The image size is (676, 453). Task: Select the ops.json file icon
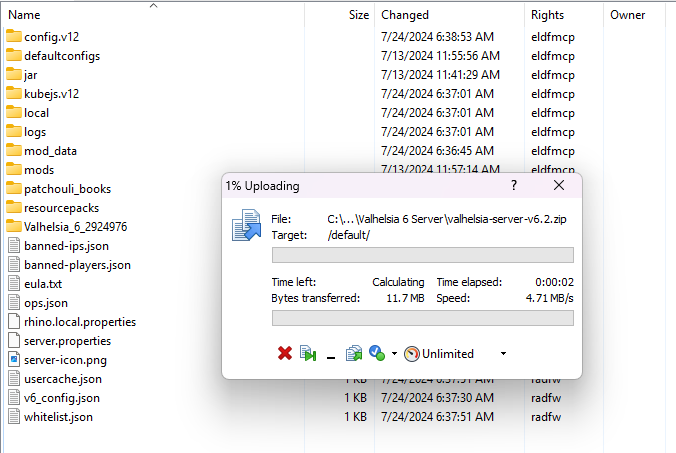coord(14,302)
